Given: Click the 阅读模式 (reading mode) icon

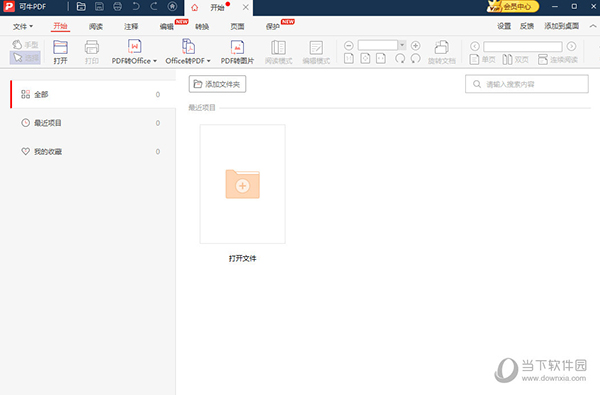Looking at the screenshot, I should pos(278,47).
